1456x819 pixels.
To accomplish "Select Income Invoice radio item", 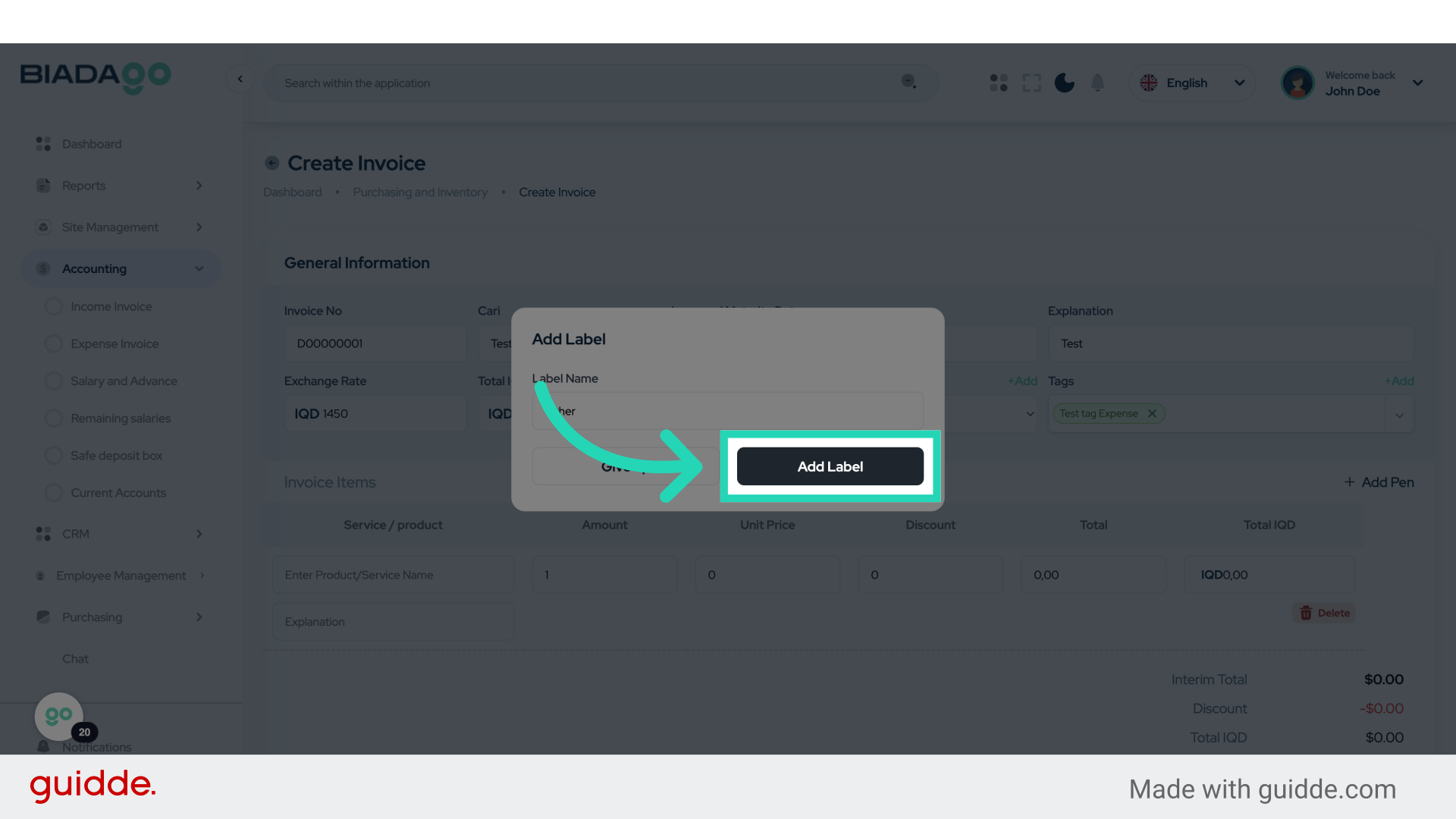I will pyautogui.click(x=54, y=306).
